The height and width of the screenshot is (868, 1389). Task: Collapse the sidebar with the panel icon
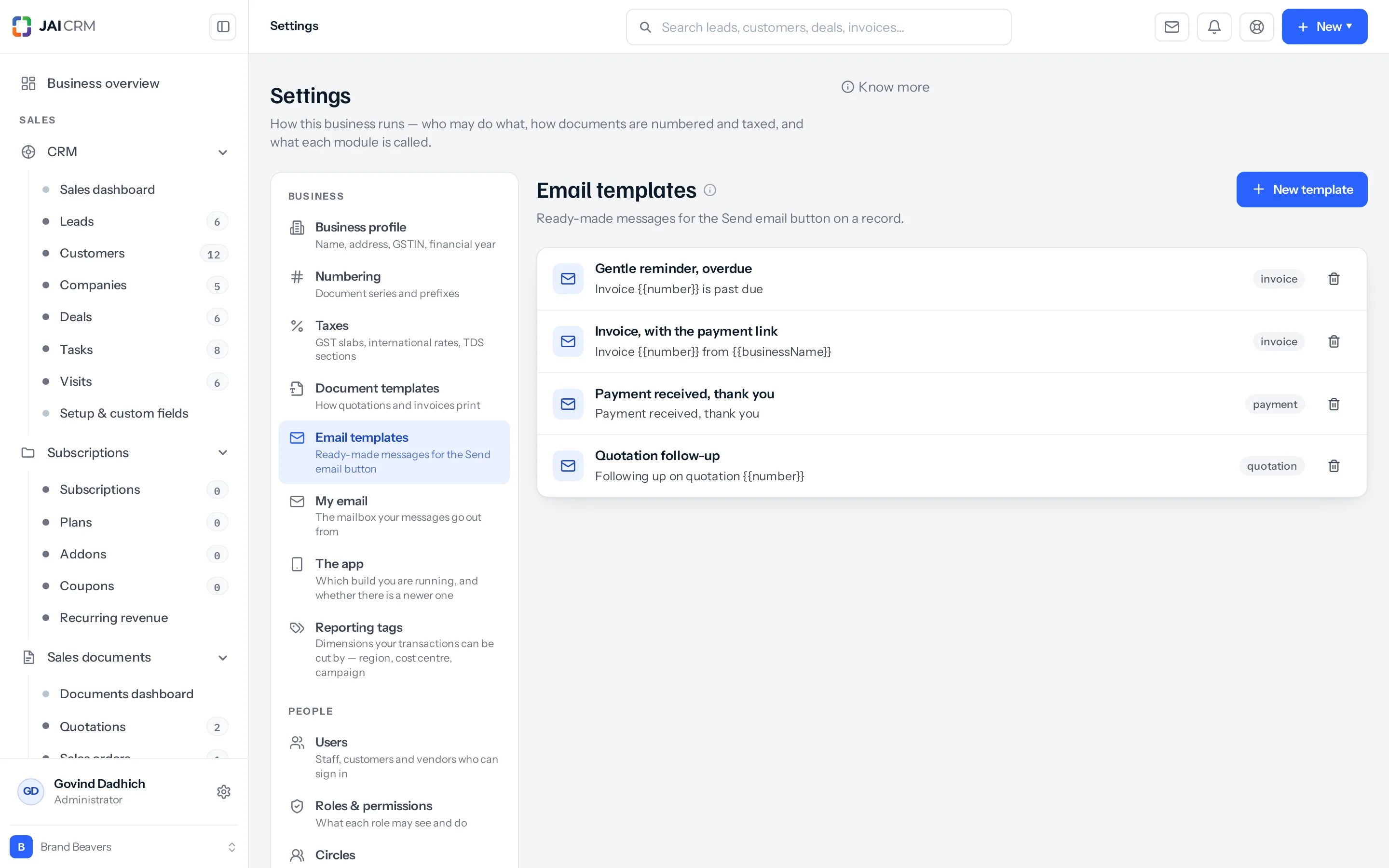pos(223,27)
